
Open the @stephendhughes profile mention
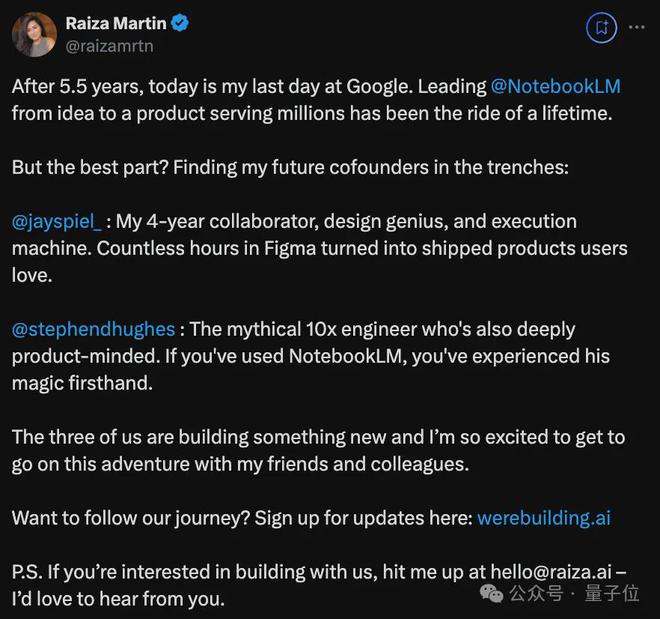(94, 329)
